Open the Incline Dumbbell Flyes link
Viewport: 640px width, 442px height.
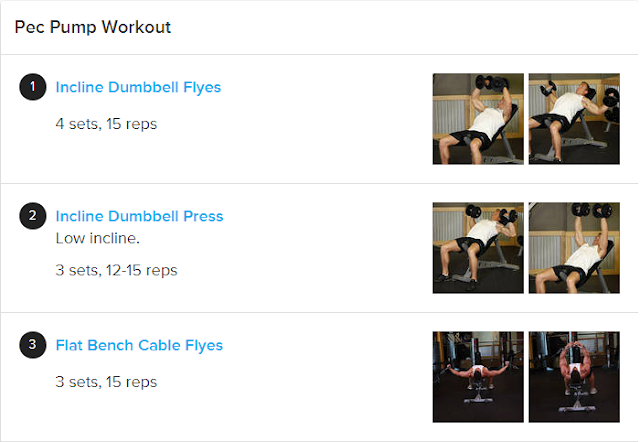138,87
